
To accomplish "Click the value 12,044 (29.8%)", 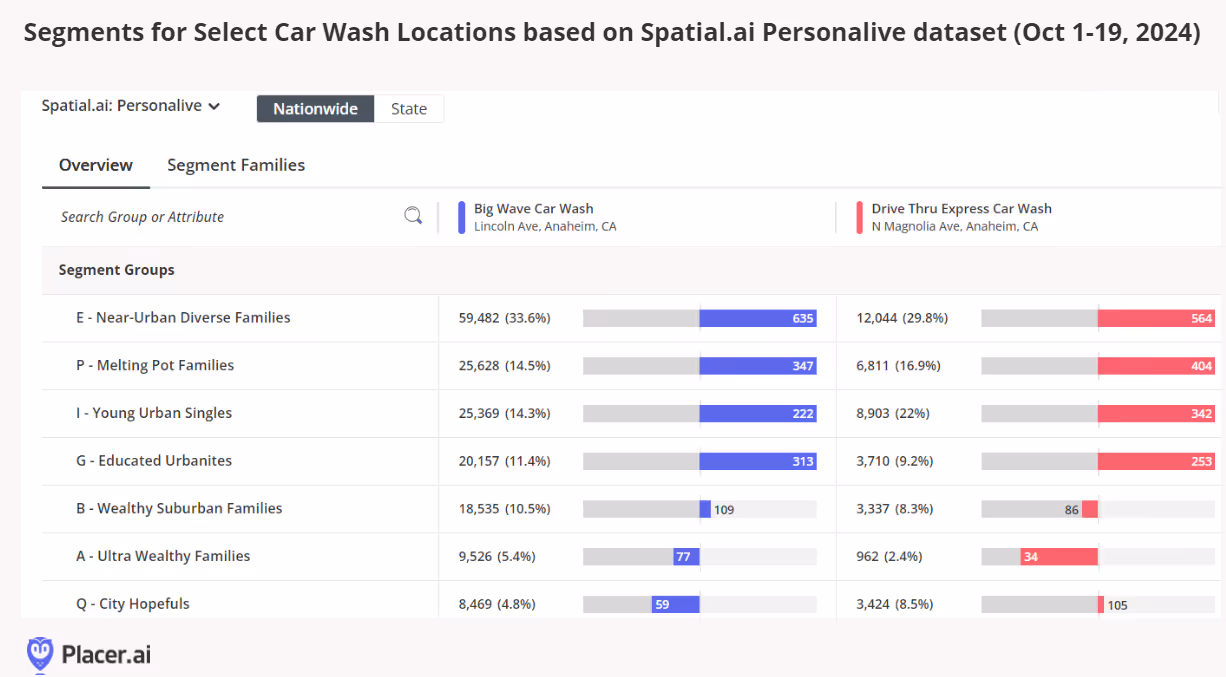I will [902, 318].
